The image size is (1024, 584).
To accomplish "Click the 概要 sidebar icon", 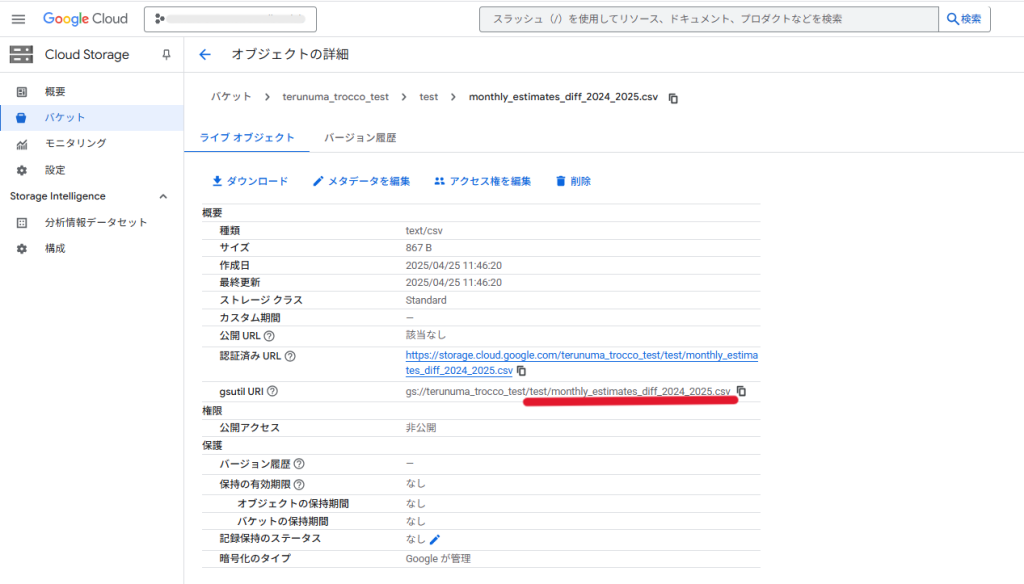I will tap(22, 92).
